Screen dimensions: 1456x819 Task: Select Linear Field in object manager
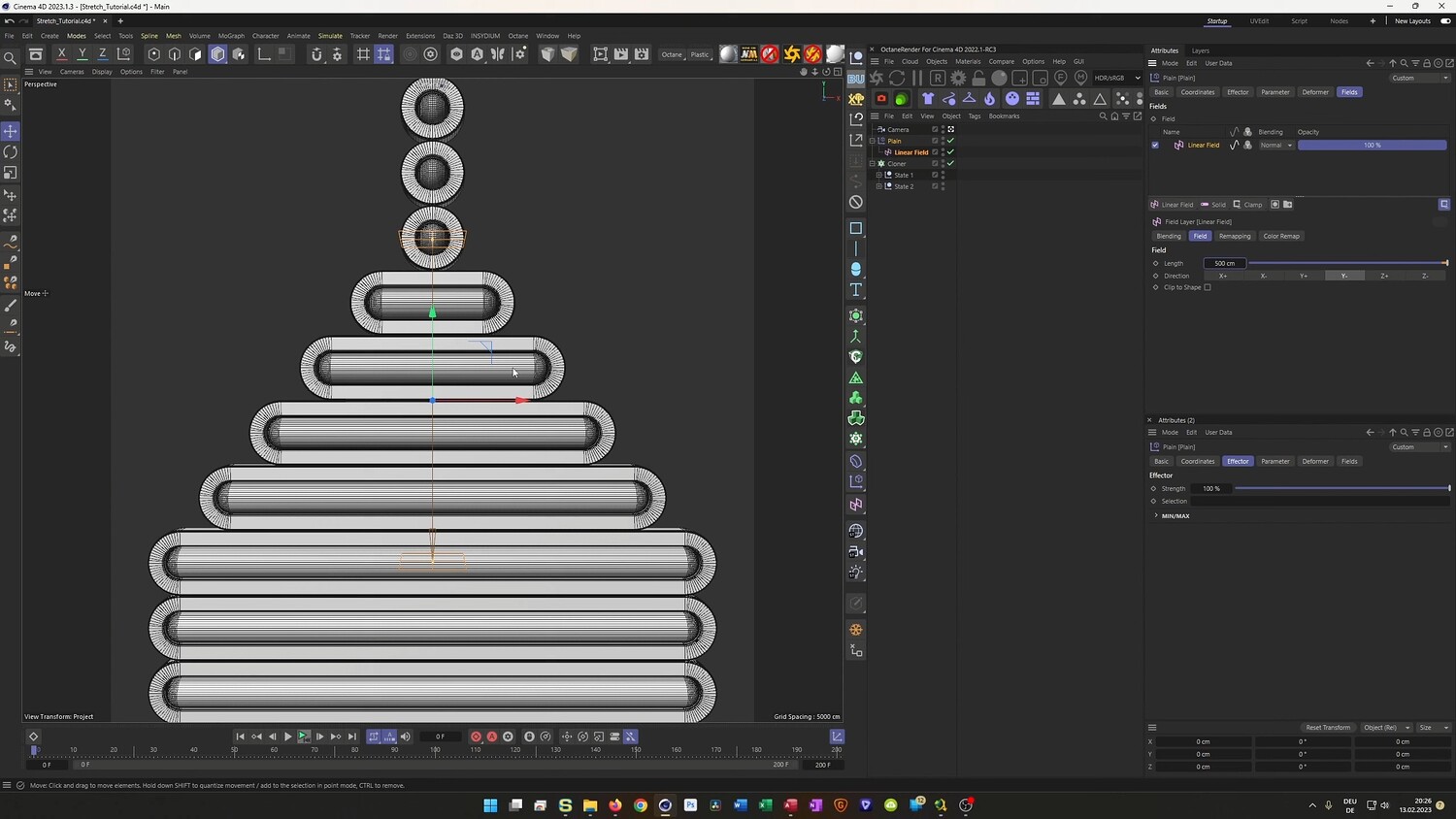pos(911,152)
